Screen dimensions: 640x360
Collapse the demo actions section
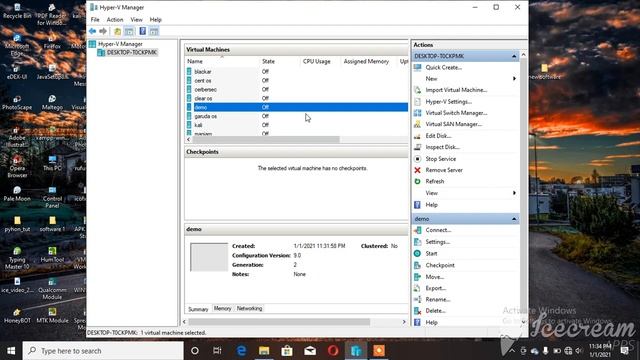click(x=514, y=219)
